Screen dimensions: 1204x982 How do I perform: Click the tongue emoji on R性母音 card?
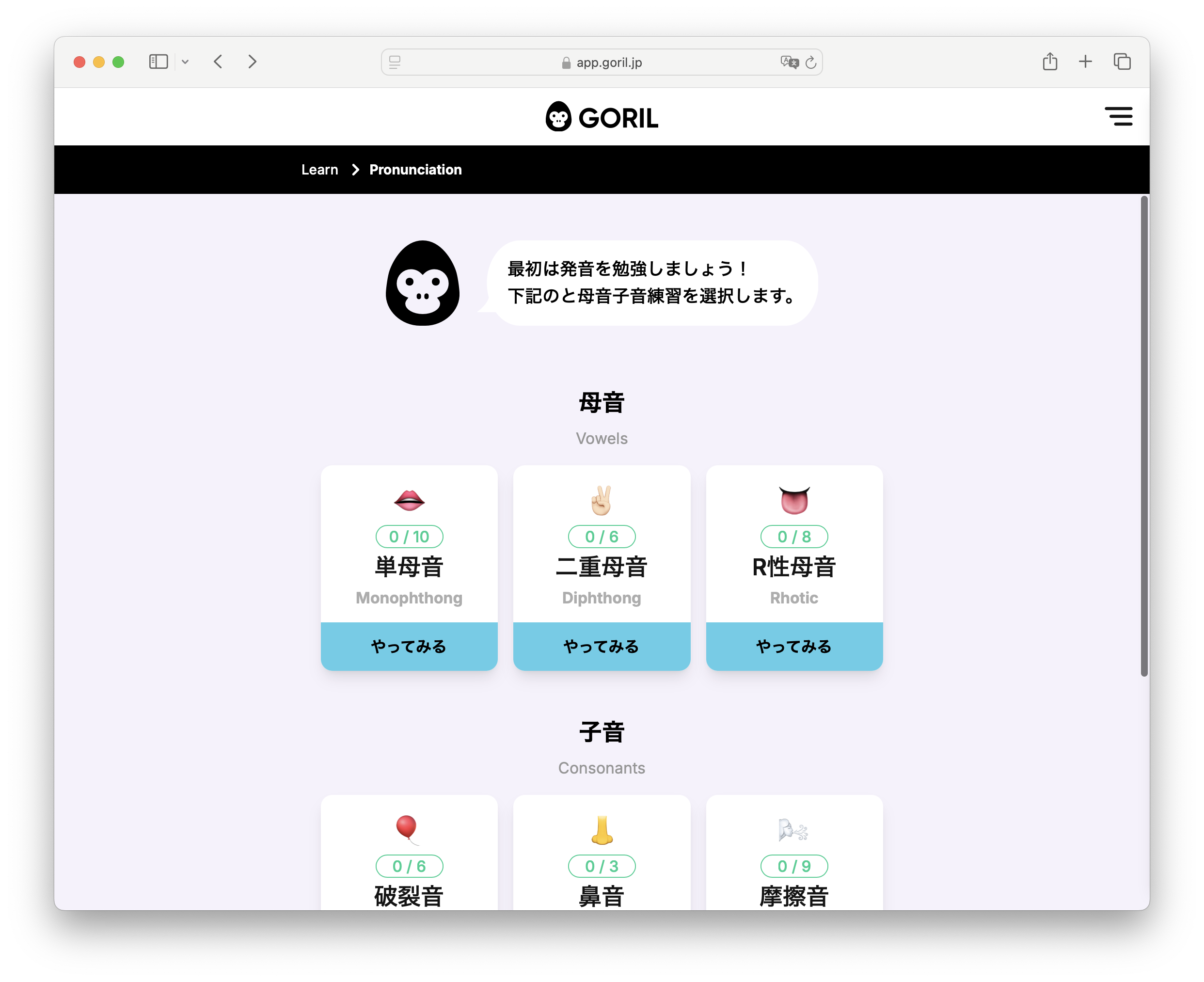coord(794,500)
